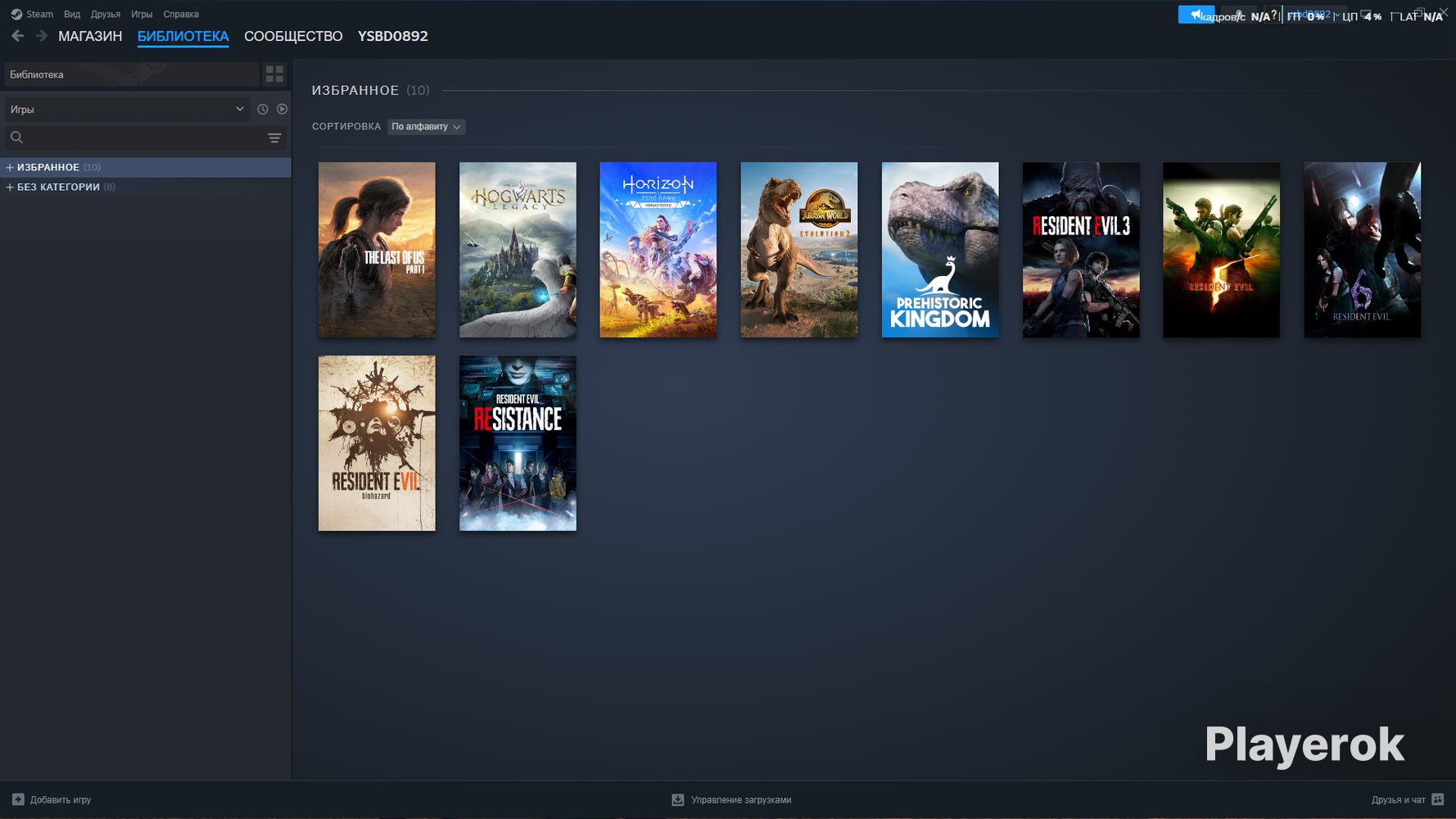Open Resident Evil 7 Biohazard cover
Viewport: 1456px width, 819px height.
click(x=377, y=443)
